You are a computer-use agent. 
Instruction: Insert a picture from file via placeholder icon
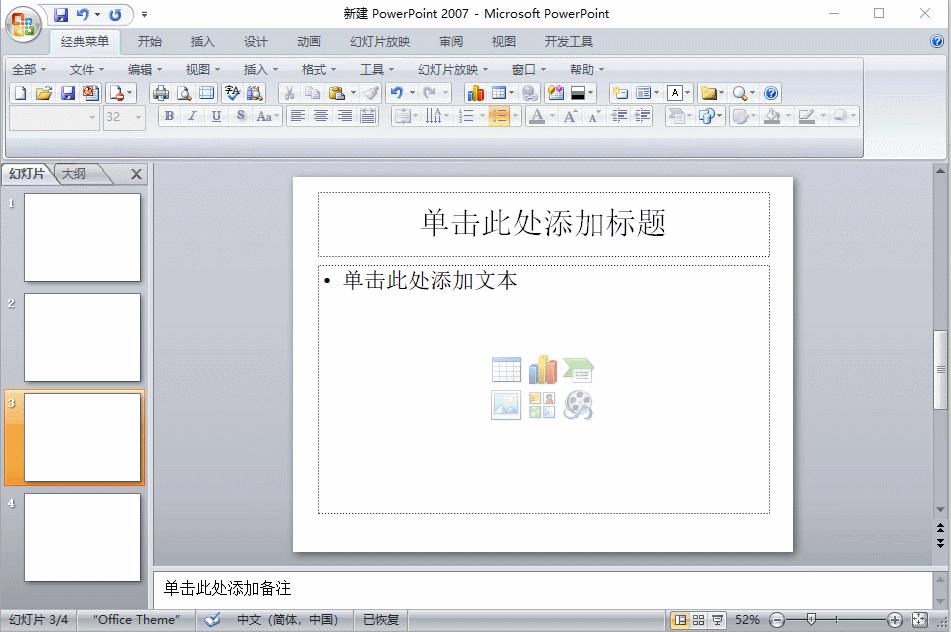coord(506,405)
